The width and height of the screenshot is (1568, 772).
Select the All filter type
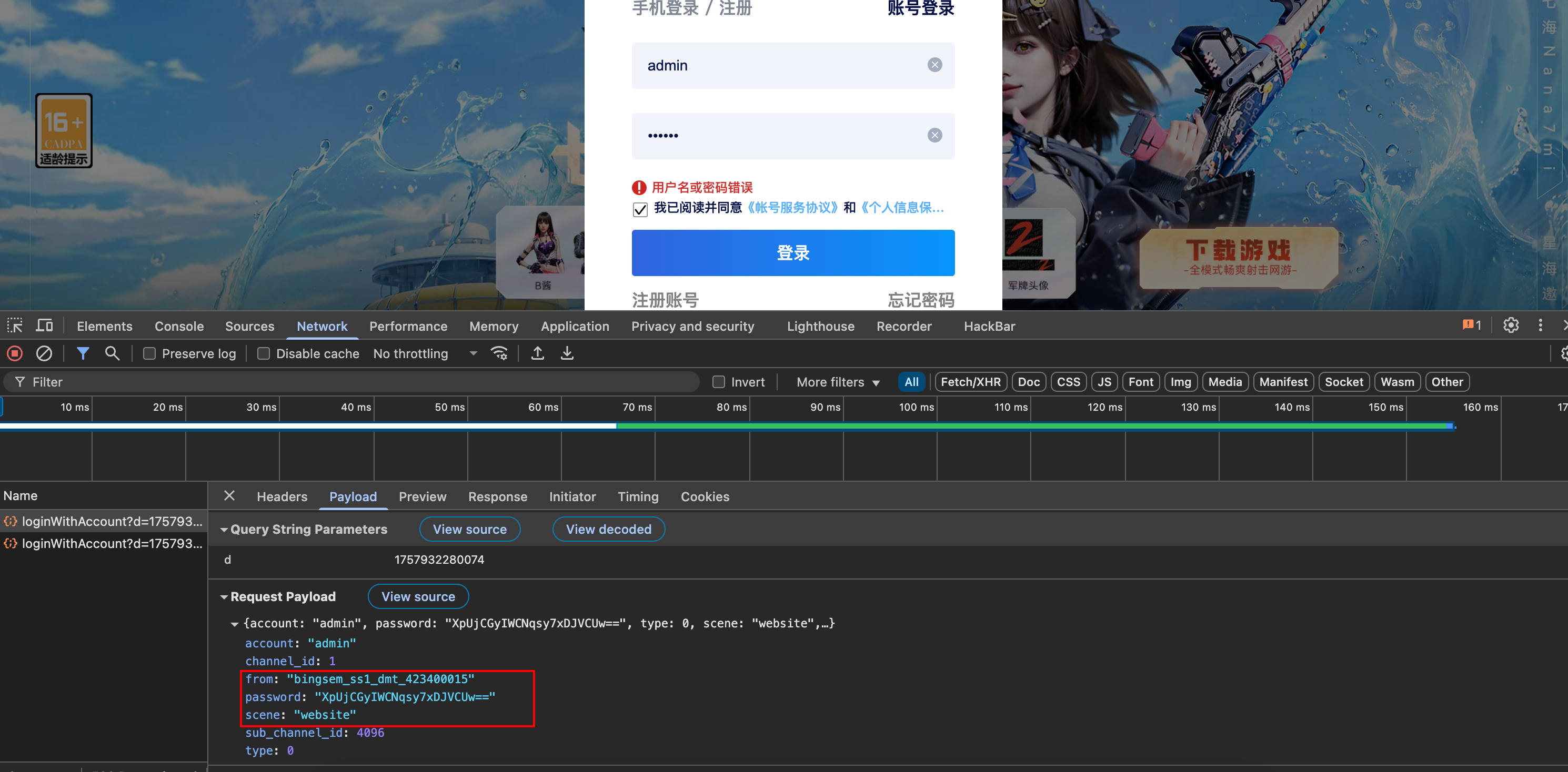pos(911,382)
